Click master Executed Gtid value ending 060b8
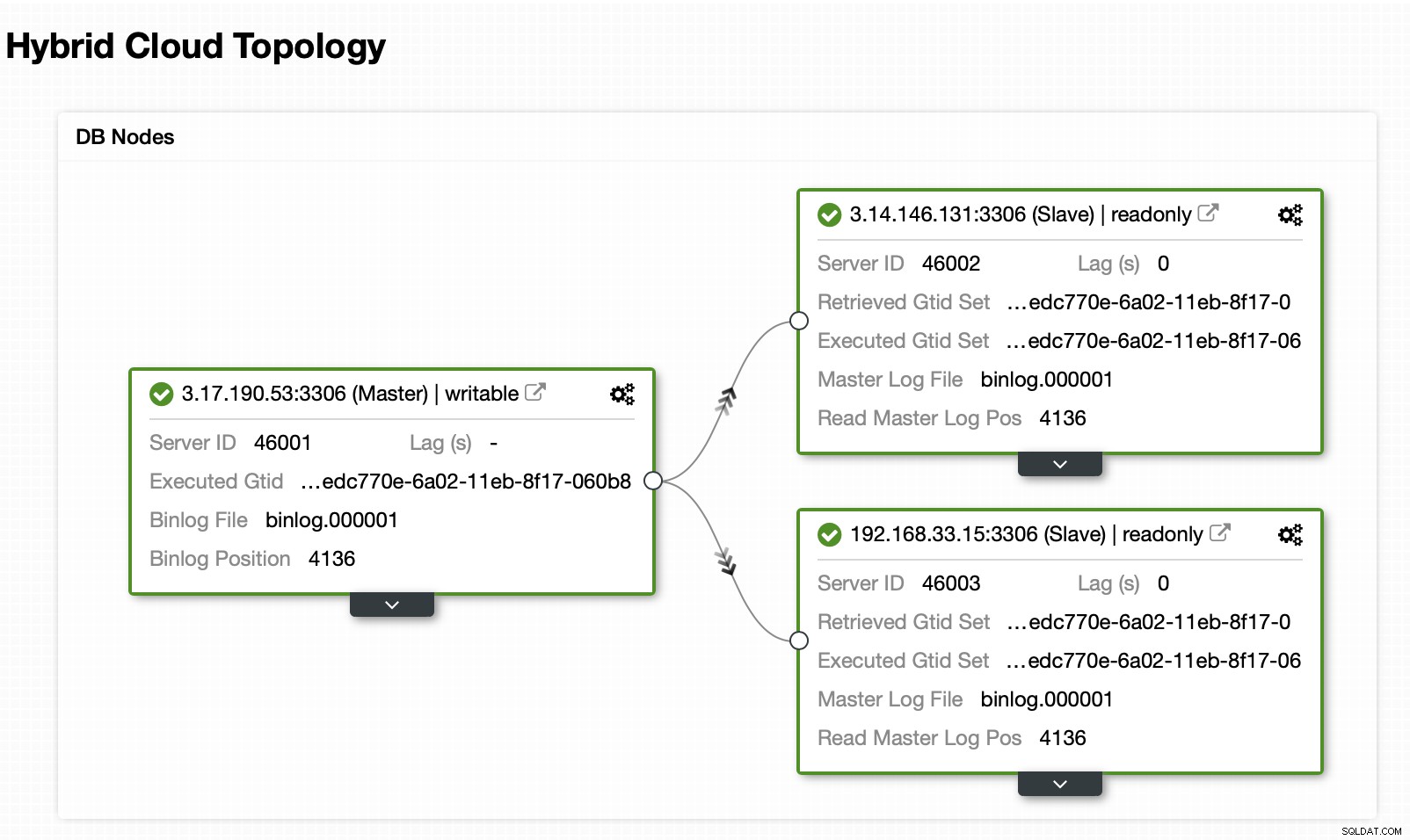1410x840 pixels. (466, 482)
